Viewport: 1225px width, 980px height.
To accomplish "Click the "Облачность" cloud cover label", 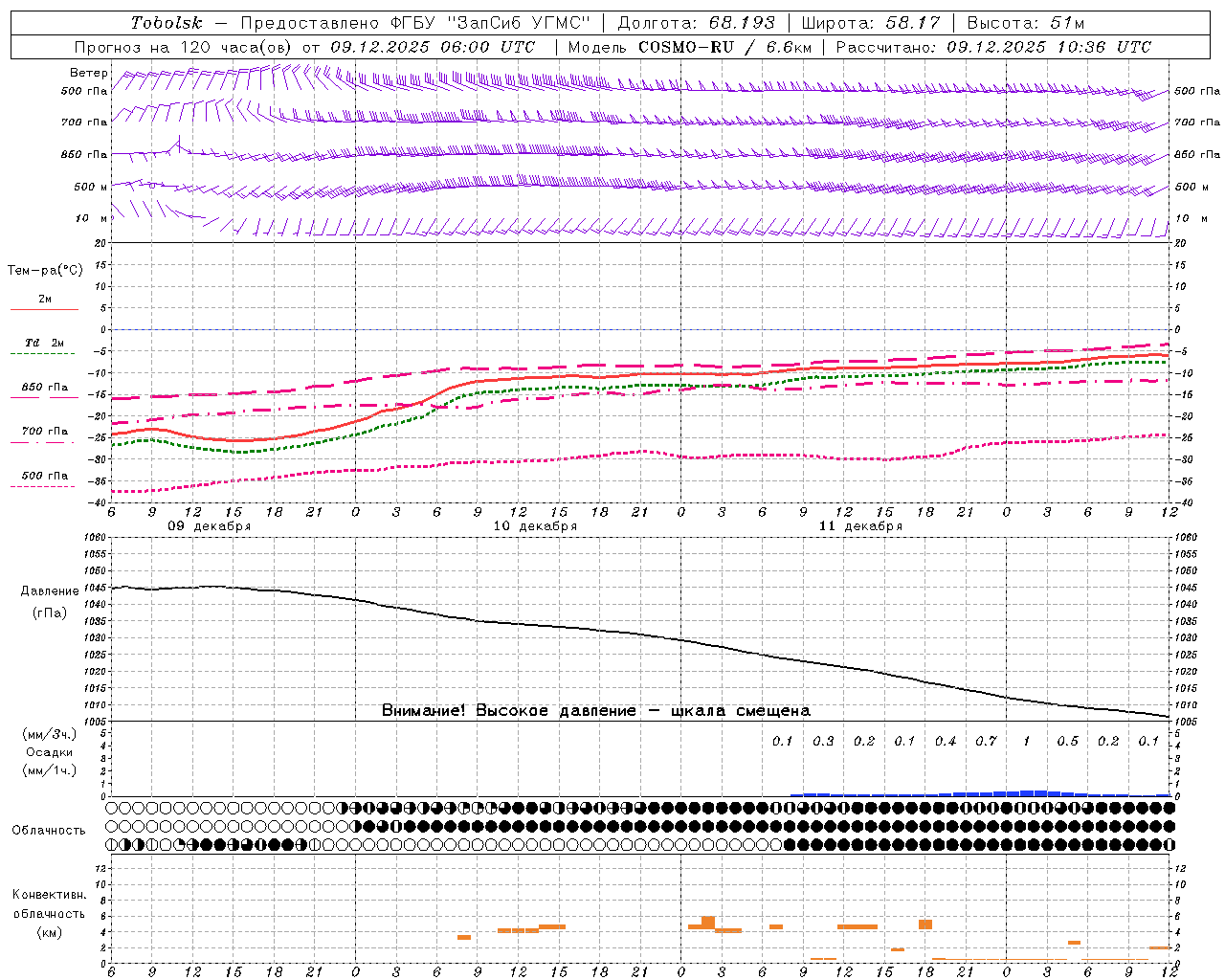I will pyautogui.click(x=49, y=830).
